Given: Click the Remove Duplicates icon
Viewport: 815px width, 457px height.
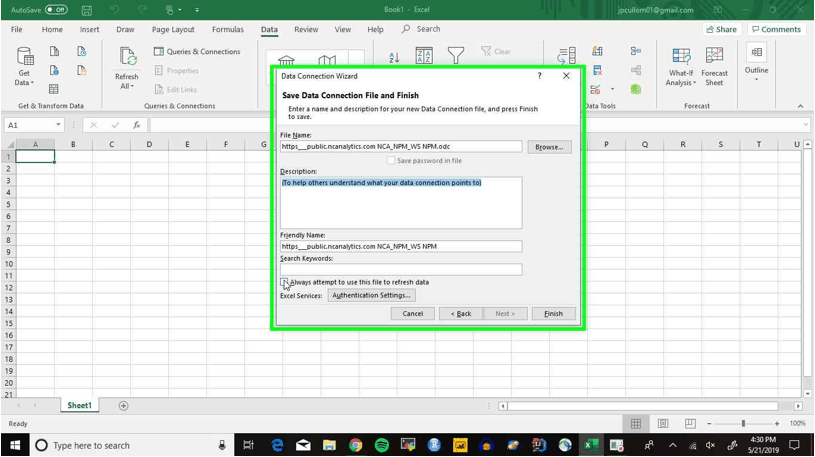Looking at the screenshot, I should (597, 70).
